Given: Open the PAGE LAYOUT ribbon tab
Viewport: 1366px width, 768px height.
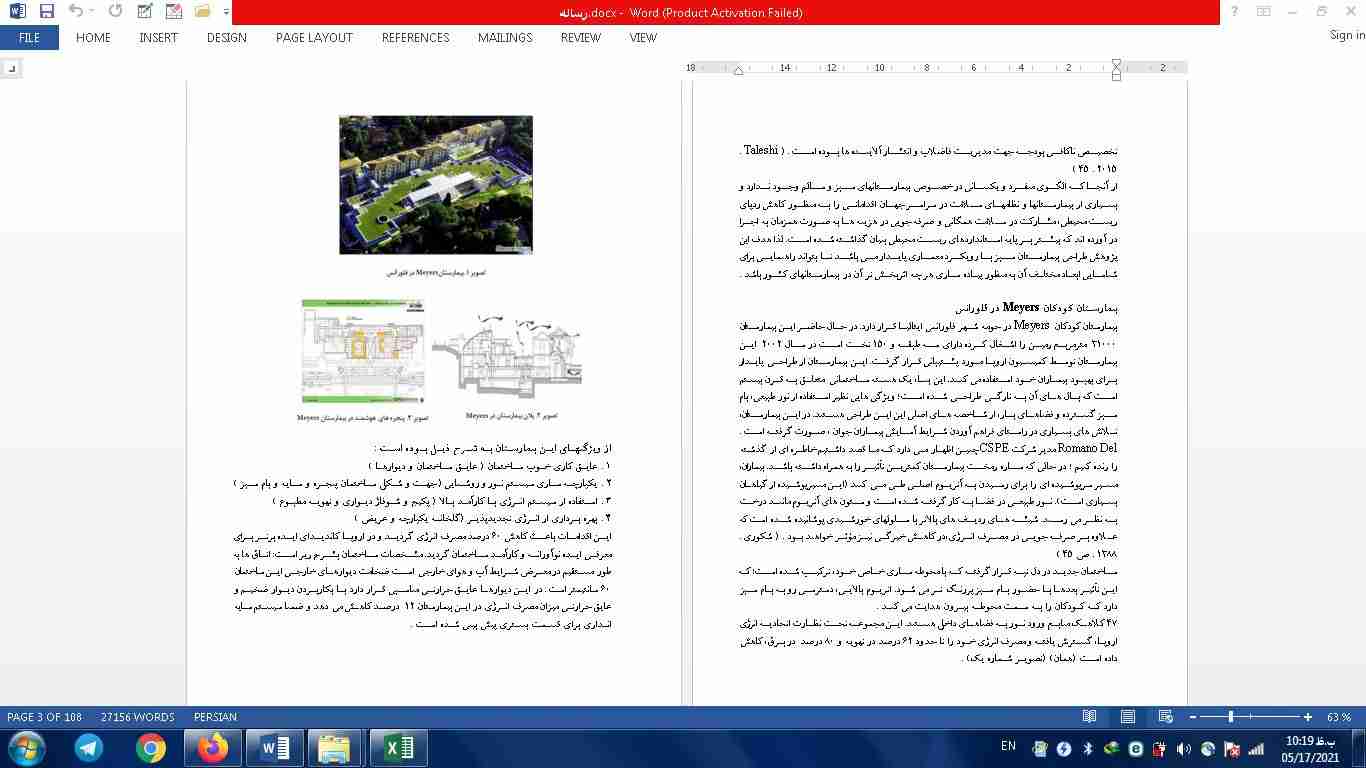Looking at the screenshot, I should (x=314, y=37).
